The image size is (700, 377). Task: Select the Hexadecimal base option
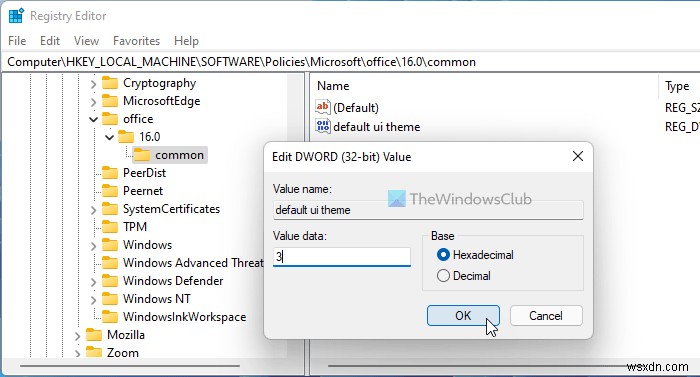(x=475, y=255)
